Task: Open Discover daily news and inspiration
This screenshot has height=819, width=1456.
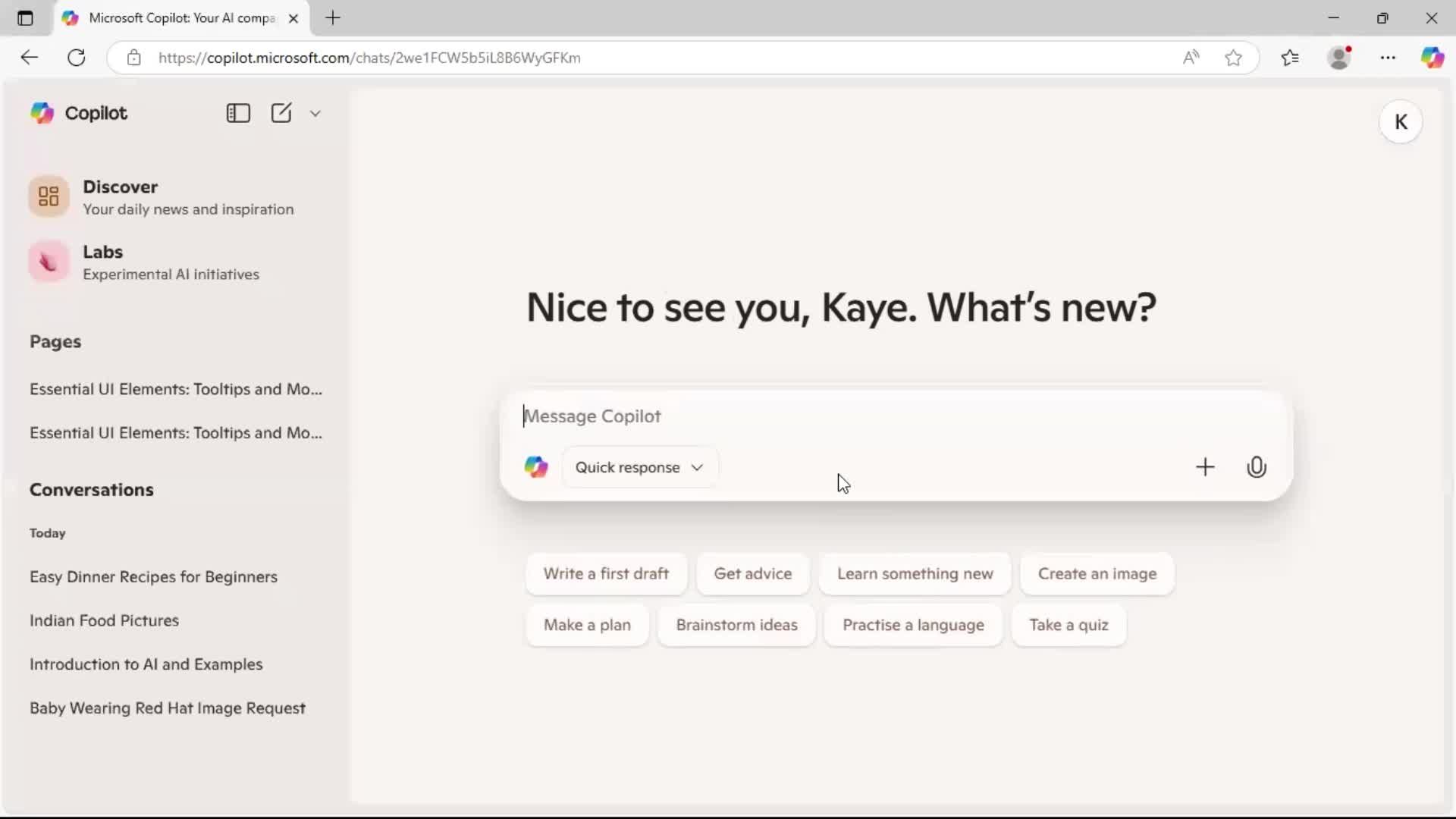Action: (x=162, y=197)
